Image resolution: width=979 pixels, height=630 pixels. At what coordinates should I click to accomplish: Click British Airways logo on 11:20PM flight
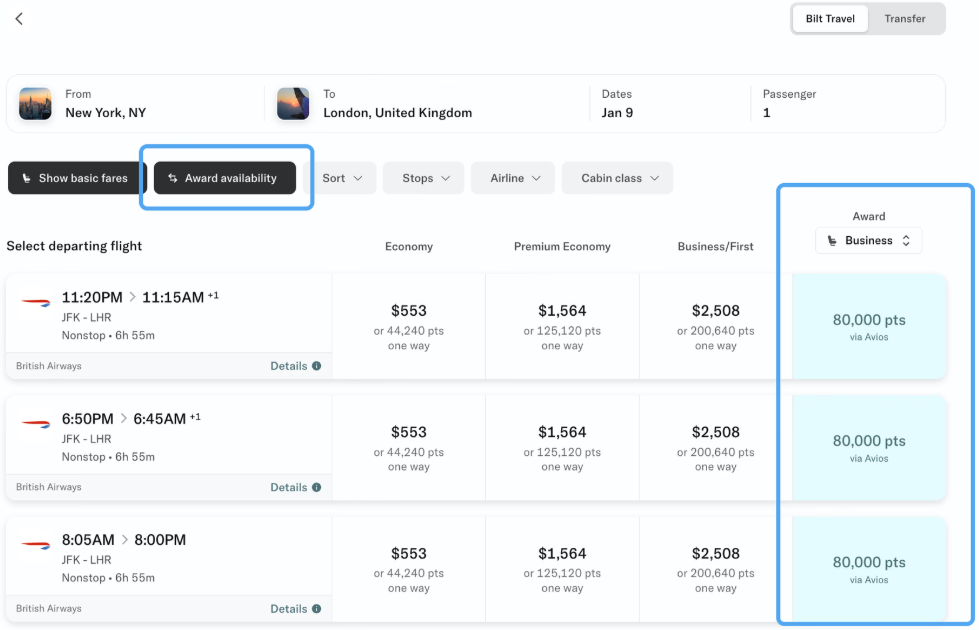[x=36, y=302]
